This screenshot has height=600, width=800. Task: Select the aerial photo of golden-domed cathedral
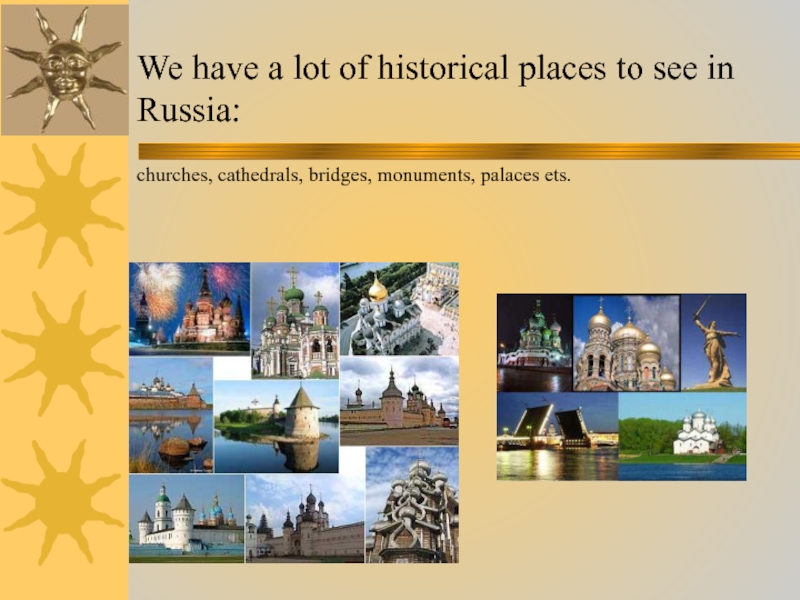[x=399, y=309]
